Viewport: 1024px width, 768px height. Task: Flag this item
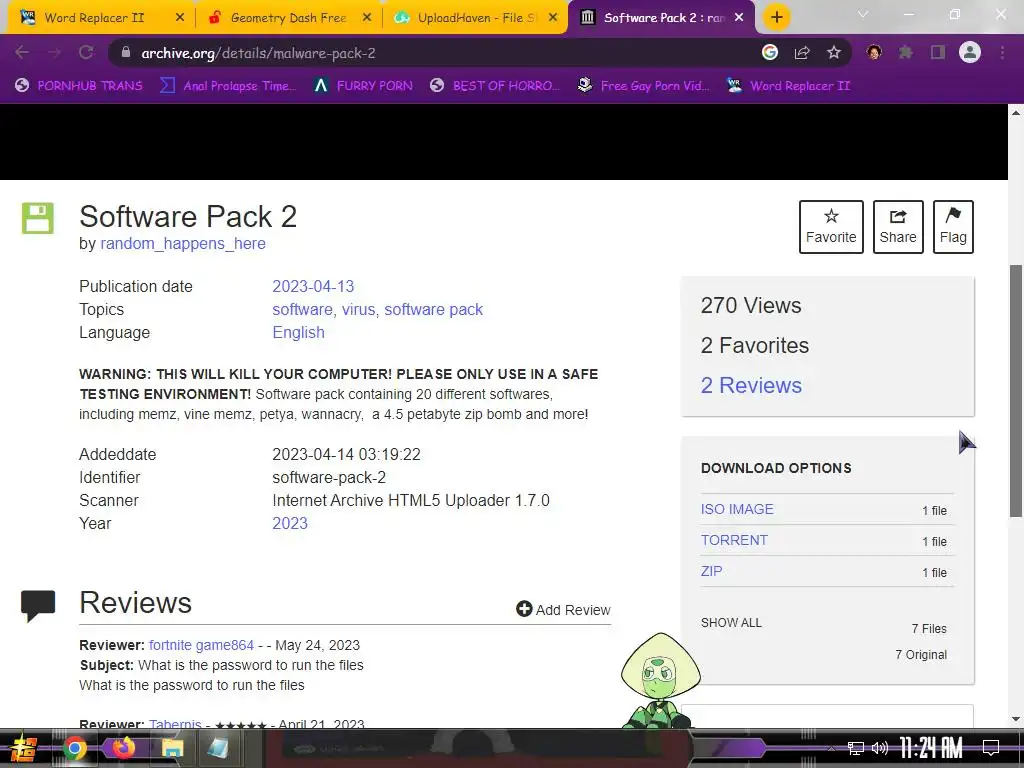[953, 227]
